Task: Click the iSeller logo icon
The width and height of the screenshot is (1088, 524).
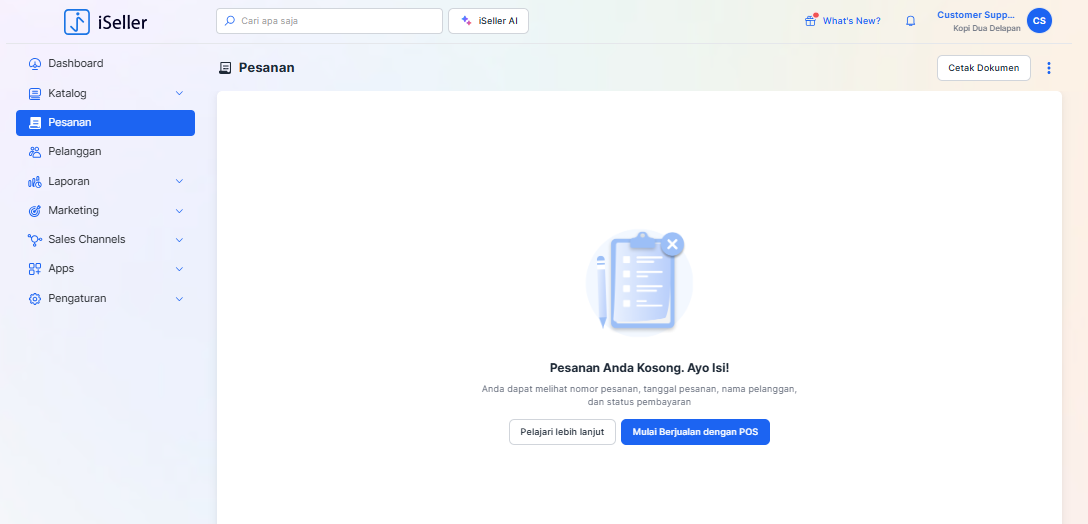Action: click(x=77, y=22)
